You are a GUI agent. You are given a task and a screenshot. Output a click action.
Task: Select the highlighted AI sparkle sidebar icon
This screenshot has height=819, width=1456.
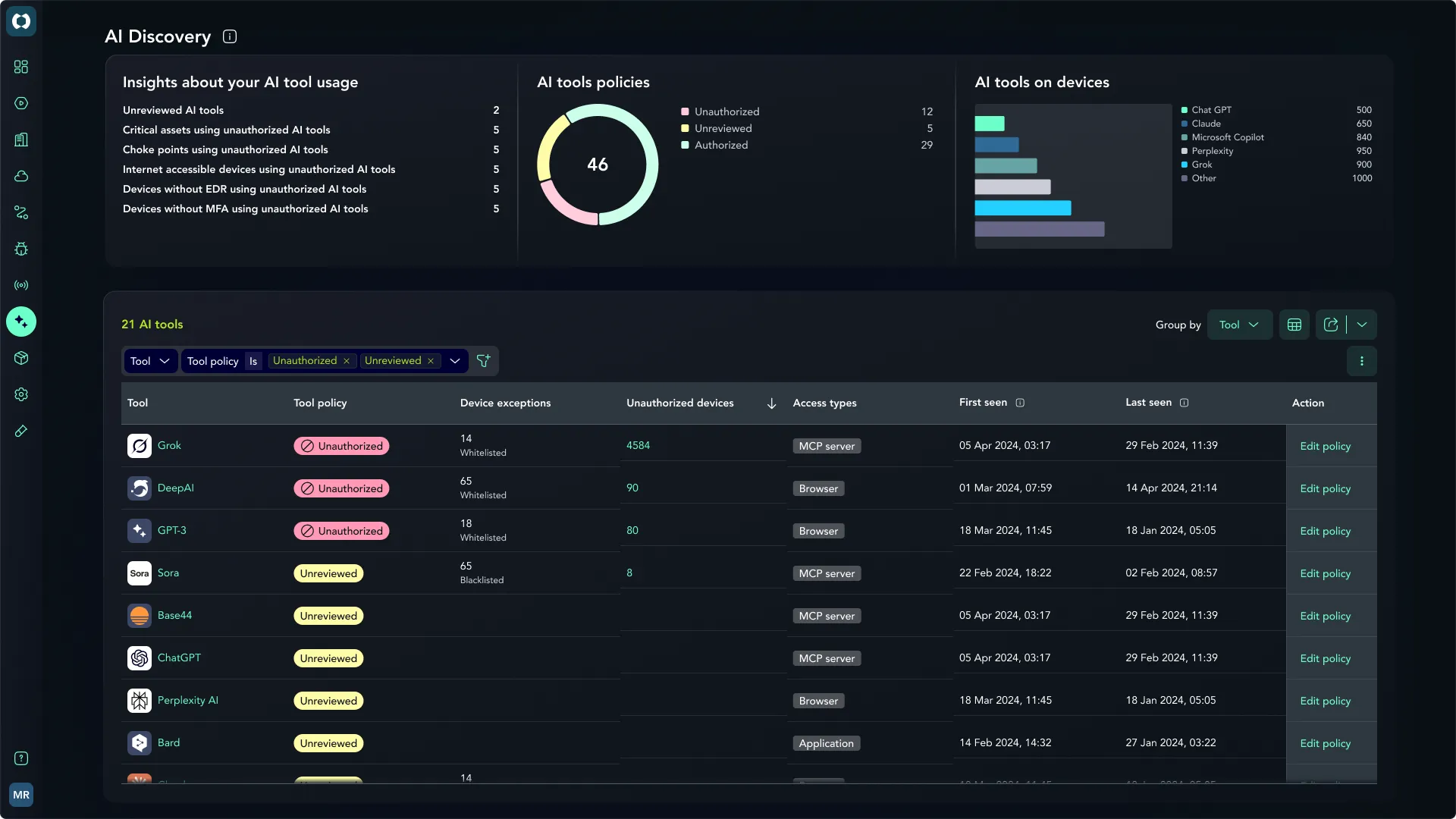click(21, 322)
